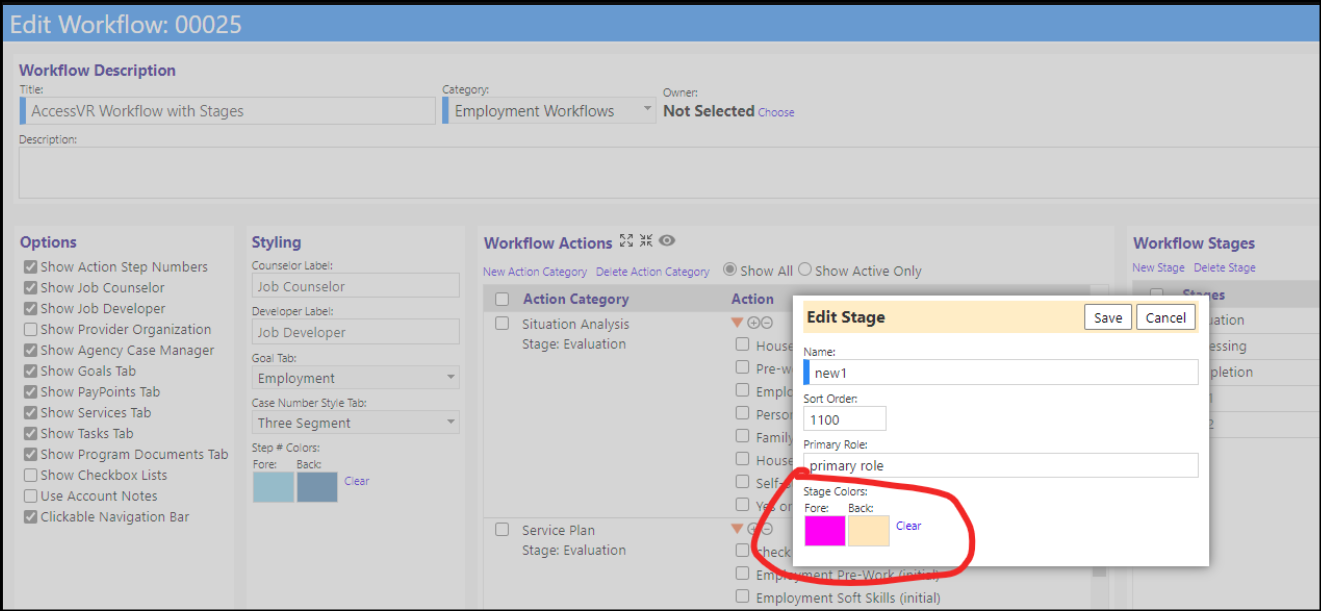Open Case Number Style Three Segment dropdown
Screen dimensions: 1321x611
coord(355,423)
